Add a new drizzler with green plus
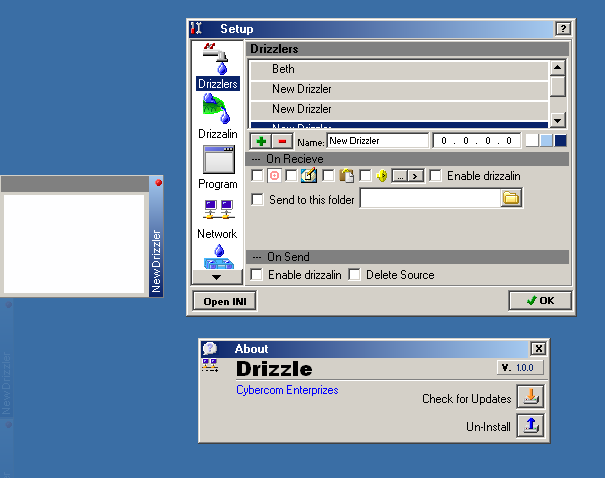This screenshot has height=478, width=605. pos(261,141)
